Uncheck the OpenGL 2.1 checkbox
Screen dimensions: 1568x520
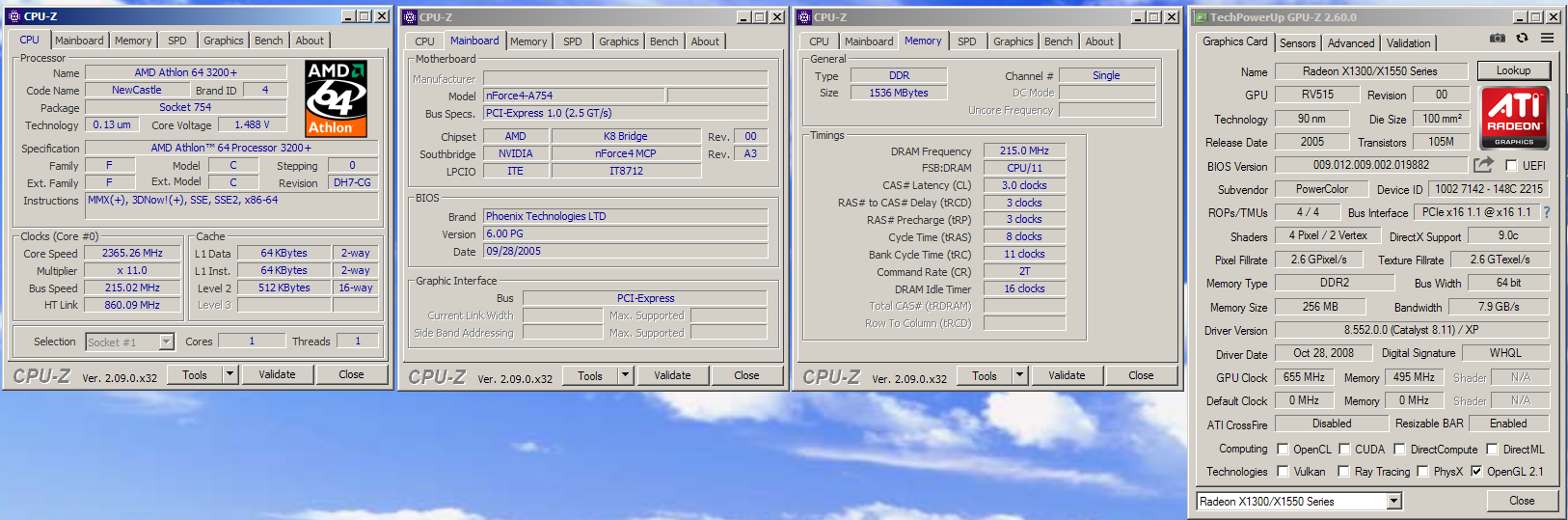coord(1476,472)
